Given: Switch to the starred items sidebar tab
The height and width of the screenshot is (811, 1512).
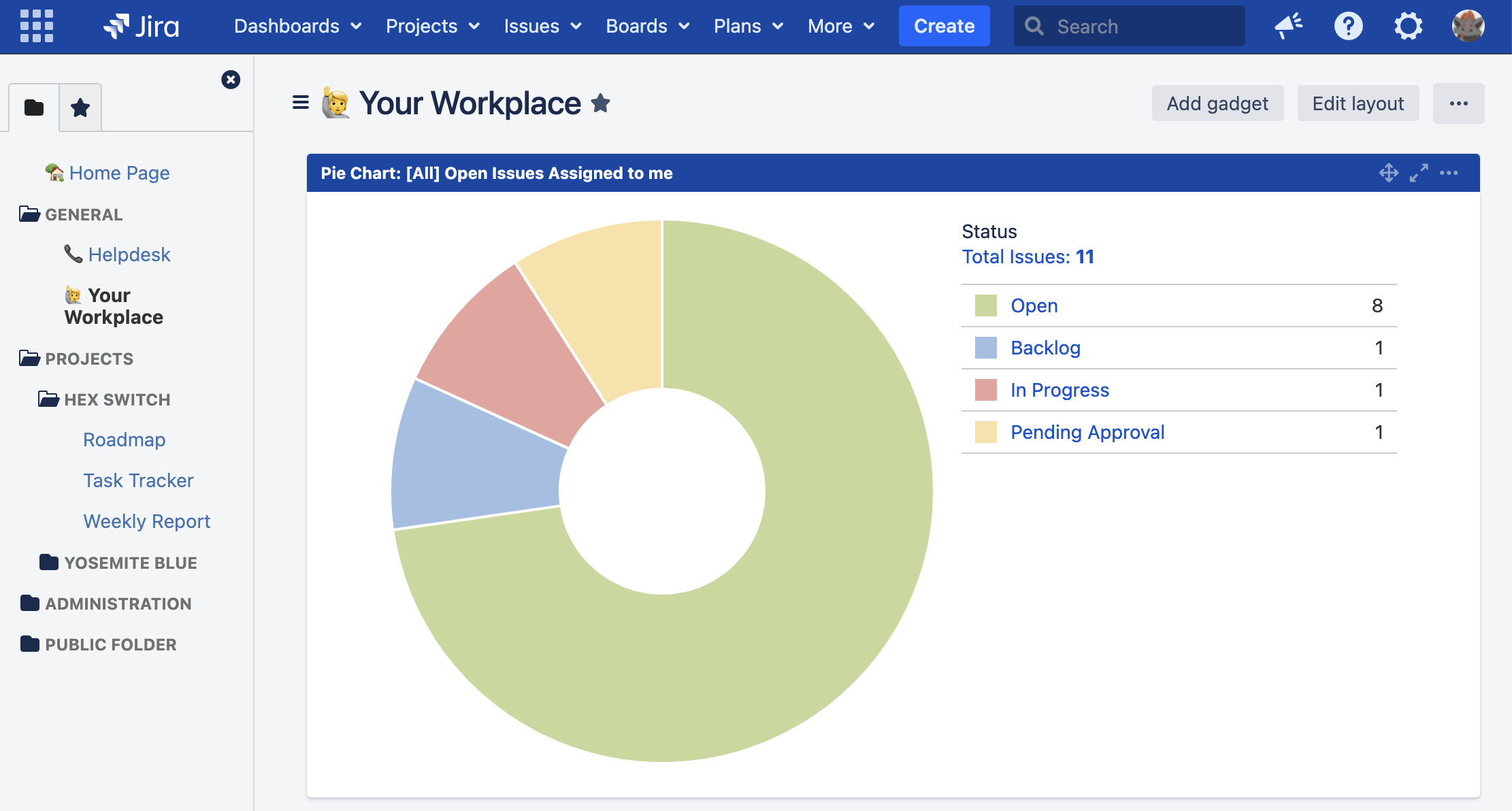Looking at the screenshot, I should [80, 107].
